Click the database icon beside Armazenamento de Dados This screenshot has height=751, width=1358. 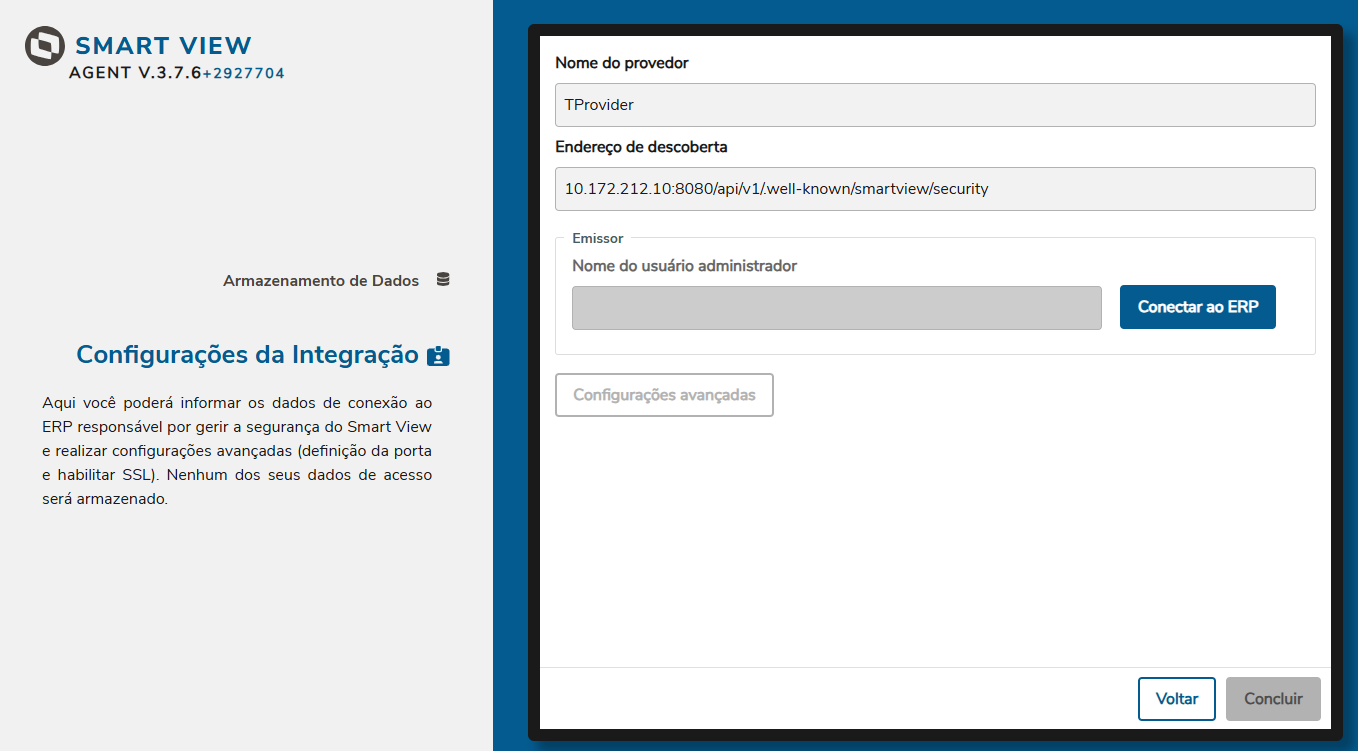443,280
